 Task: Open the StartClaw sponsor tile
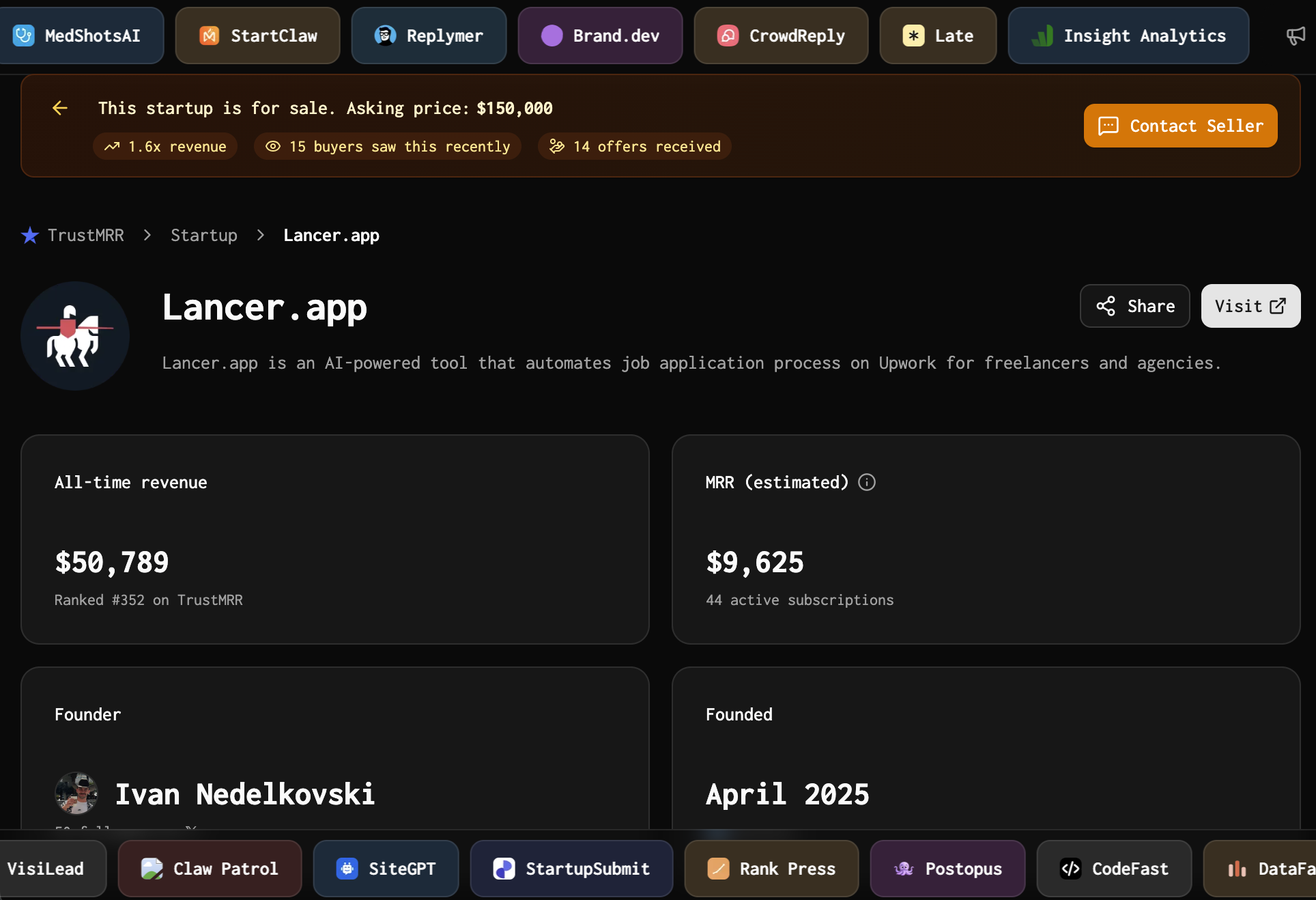[258, 36]
